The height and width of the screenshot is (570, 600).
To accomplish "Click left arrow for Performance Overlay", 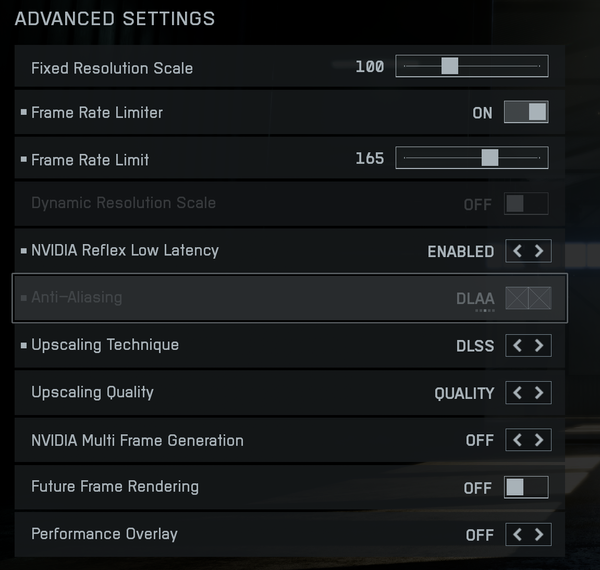I will click(x=517, y=535).
